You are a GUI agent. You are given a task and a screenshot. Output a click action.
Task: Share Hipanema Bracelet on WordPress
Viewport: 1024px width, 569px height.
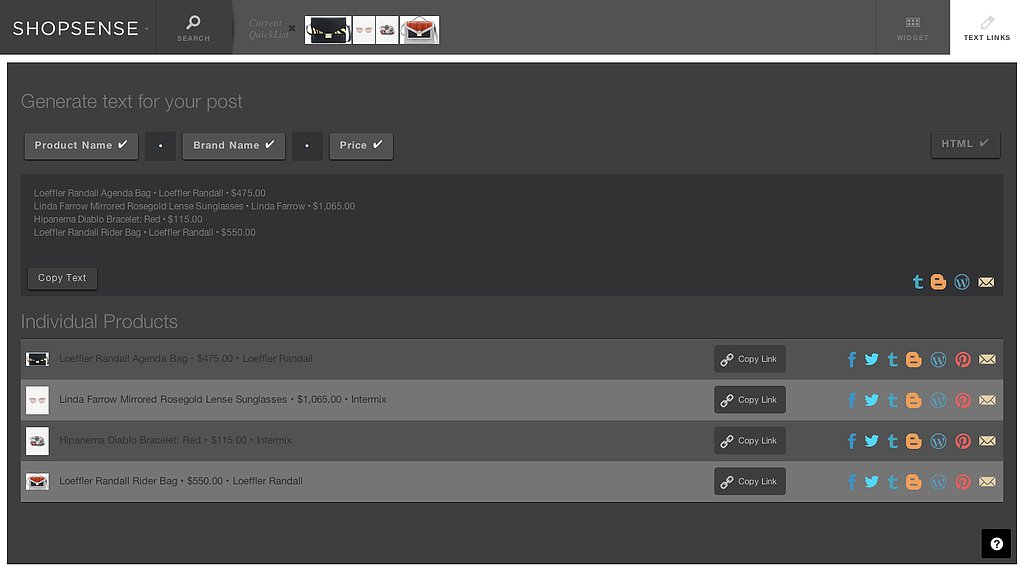click(x=938, y=441)
